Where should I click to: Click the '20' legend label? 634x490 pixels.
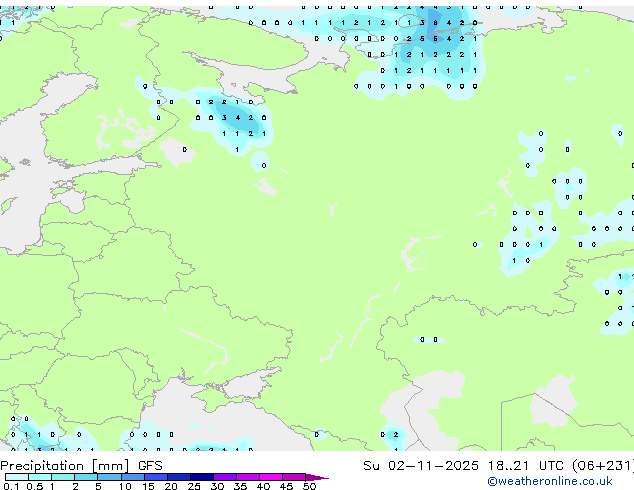171,486
